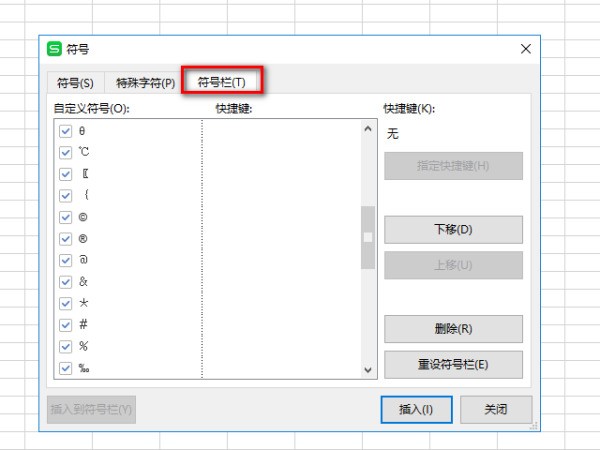Select the # hash symbol entry
The height and width of the screenshot is (450, 600).
click(83, 325)
